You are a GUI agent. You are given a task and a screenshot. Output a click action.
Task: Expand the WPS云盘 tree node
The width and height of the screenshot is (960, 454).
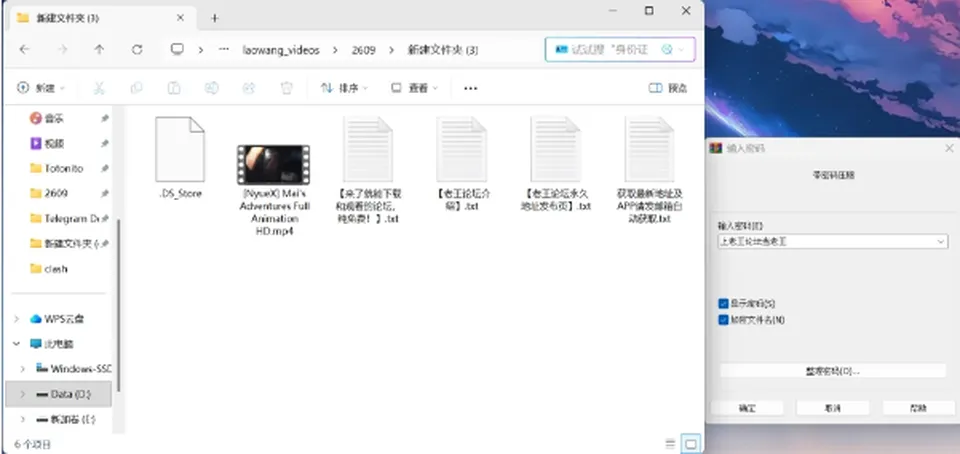pyautogui.click(x=17, y=319)
